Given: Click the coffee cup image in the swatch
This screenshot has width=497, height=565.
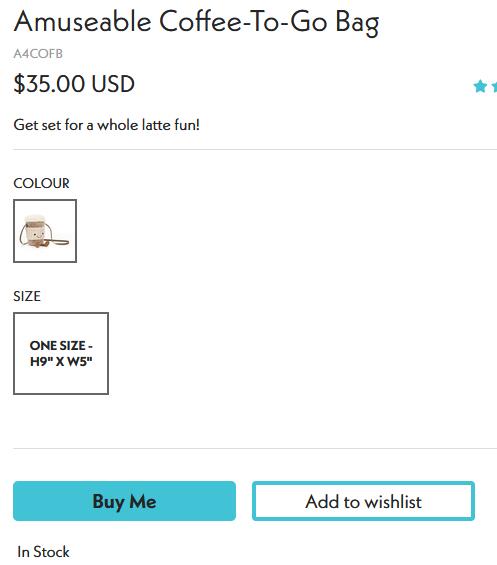Looking at the screenshot, I should coord(43,231).
